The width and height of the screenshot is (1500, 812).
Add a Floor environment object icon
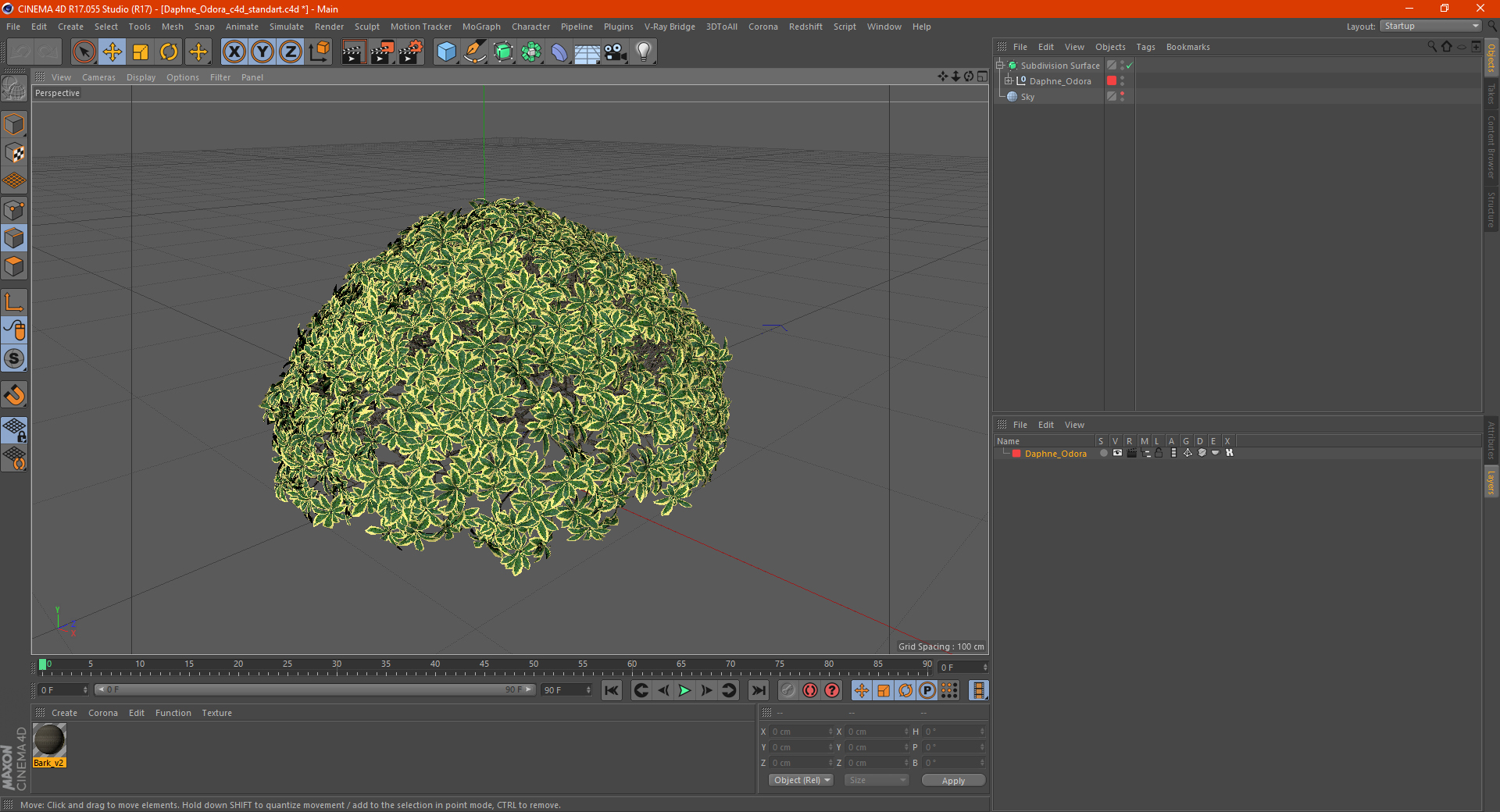(x=587, y=52)
